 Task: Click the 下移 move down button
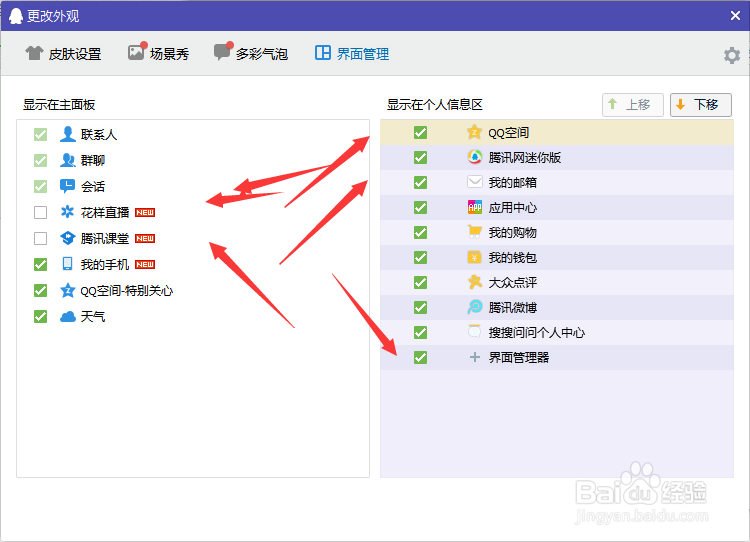[701, 105]
